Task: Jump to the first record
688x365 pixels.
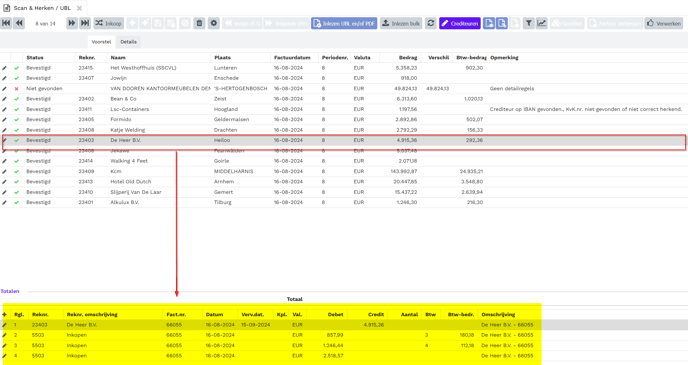Action: tap(6, 23)
